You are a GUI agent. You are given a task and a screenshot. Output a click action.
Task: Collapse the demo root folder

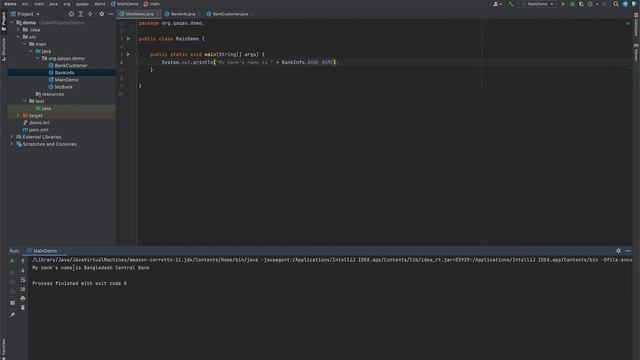click(12, 23)
